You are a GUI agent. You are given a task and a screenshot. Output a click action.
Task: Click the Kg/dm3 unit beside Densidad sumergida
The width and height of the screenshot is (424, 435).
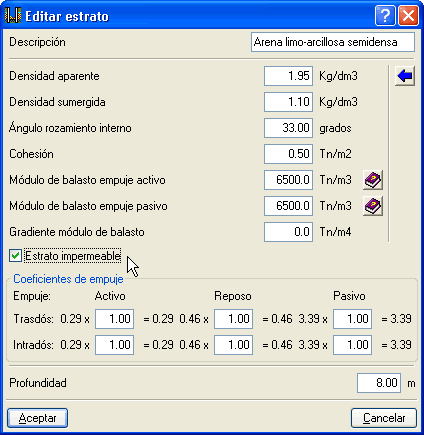[x=338, y=102]
